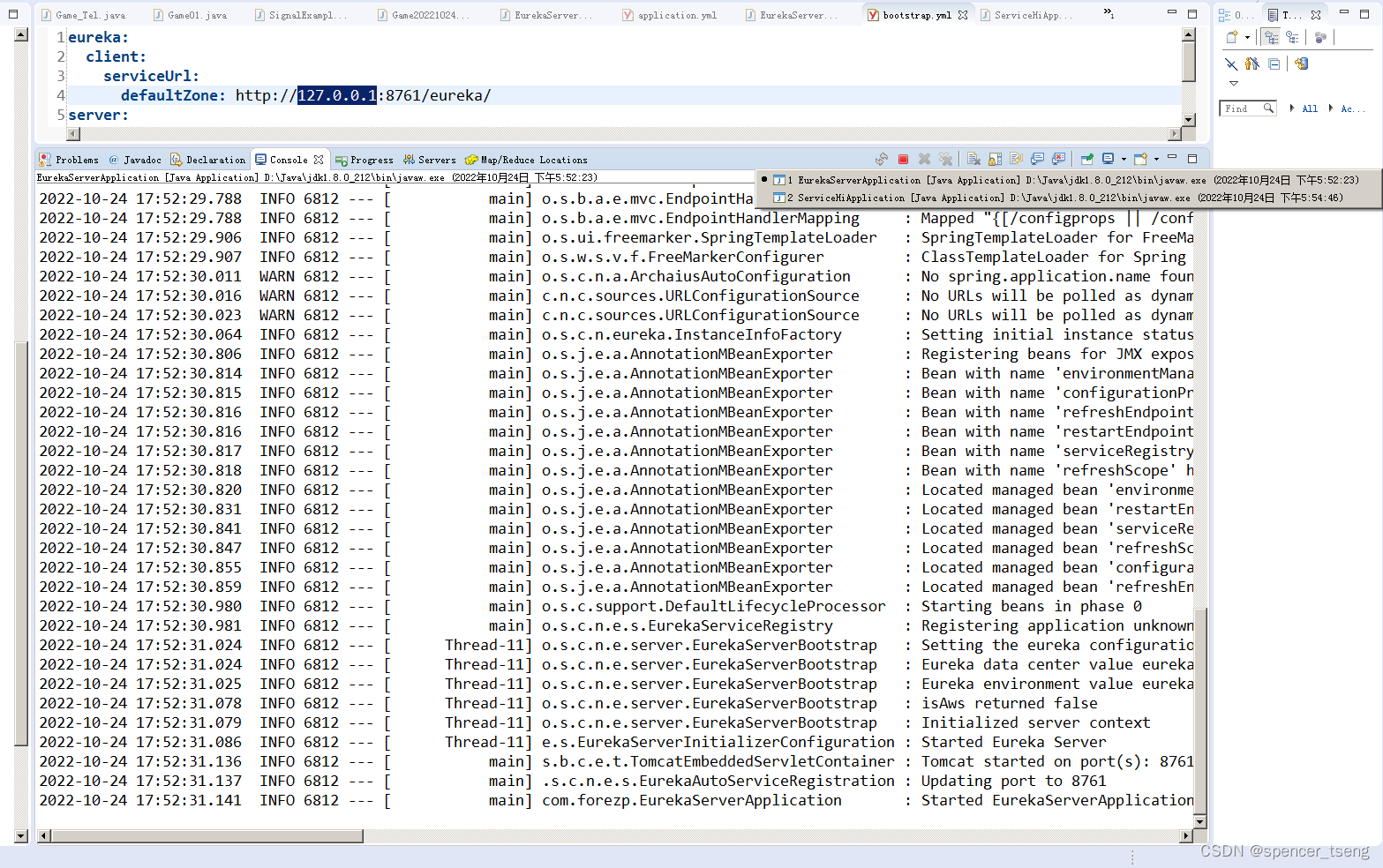Open the Open Console dropdown arrow
Screen dimensions: 1383x868
pyautogui.click(x=1156, y=159)
